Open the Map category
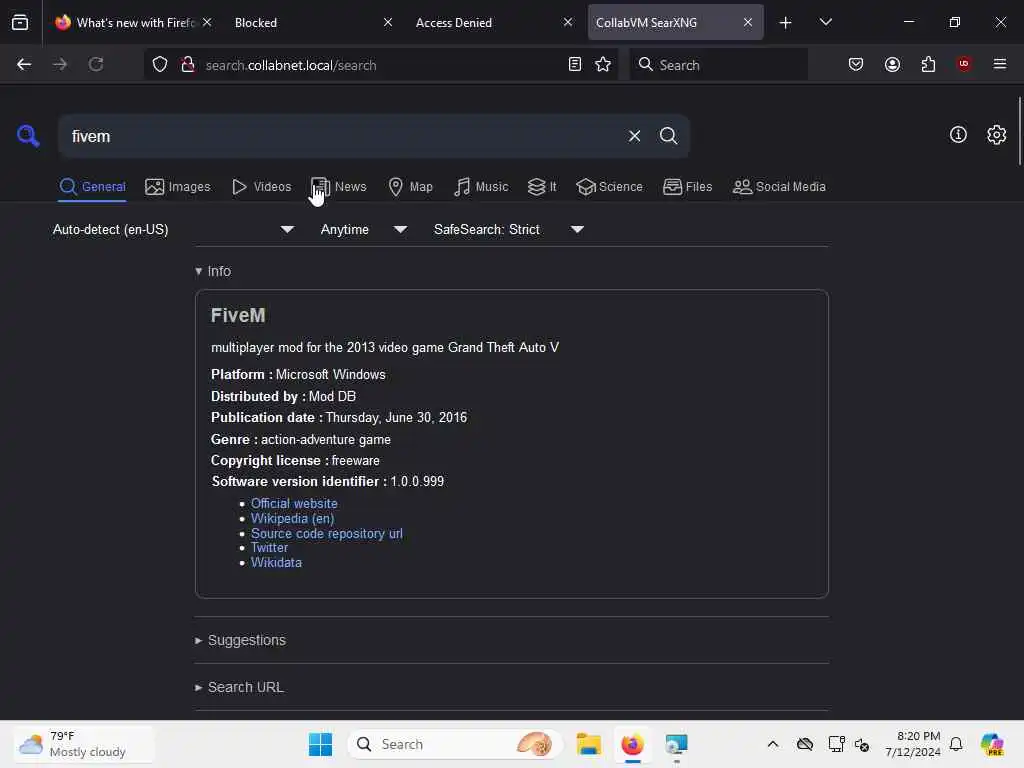The image size is (1024, 768). coord(410,187)
